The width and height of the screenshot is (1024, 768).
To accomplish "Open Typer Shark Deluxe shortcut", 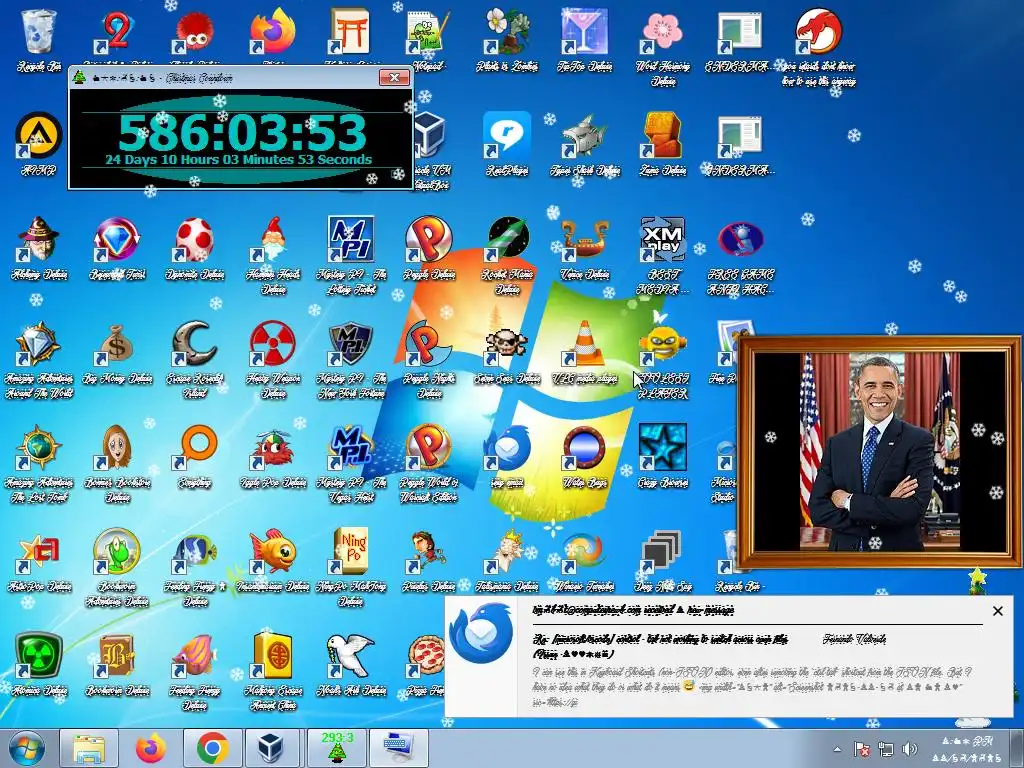I will tap(584, 136).
